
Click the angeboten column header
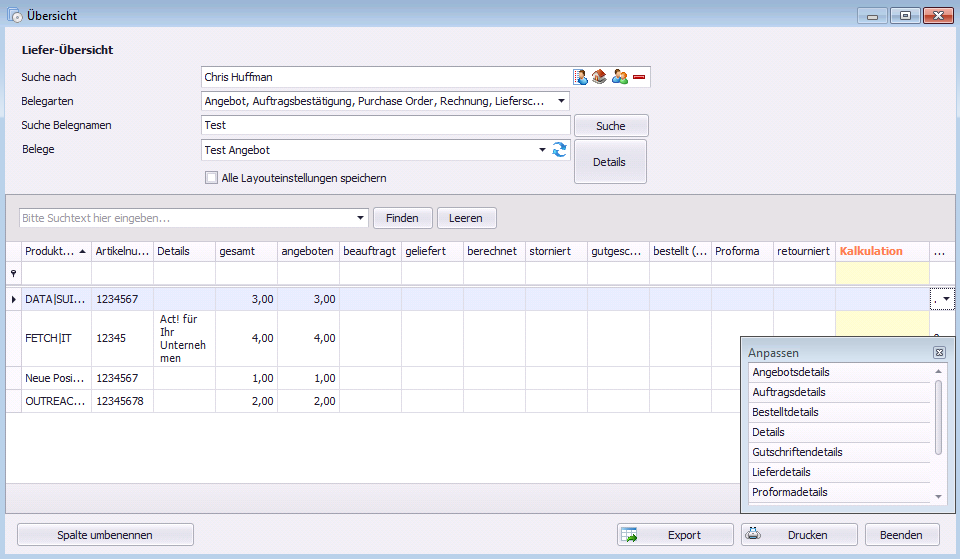[x=308, y=251]
